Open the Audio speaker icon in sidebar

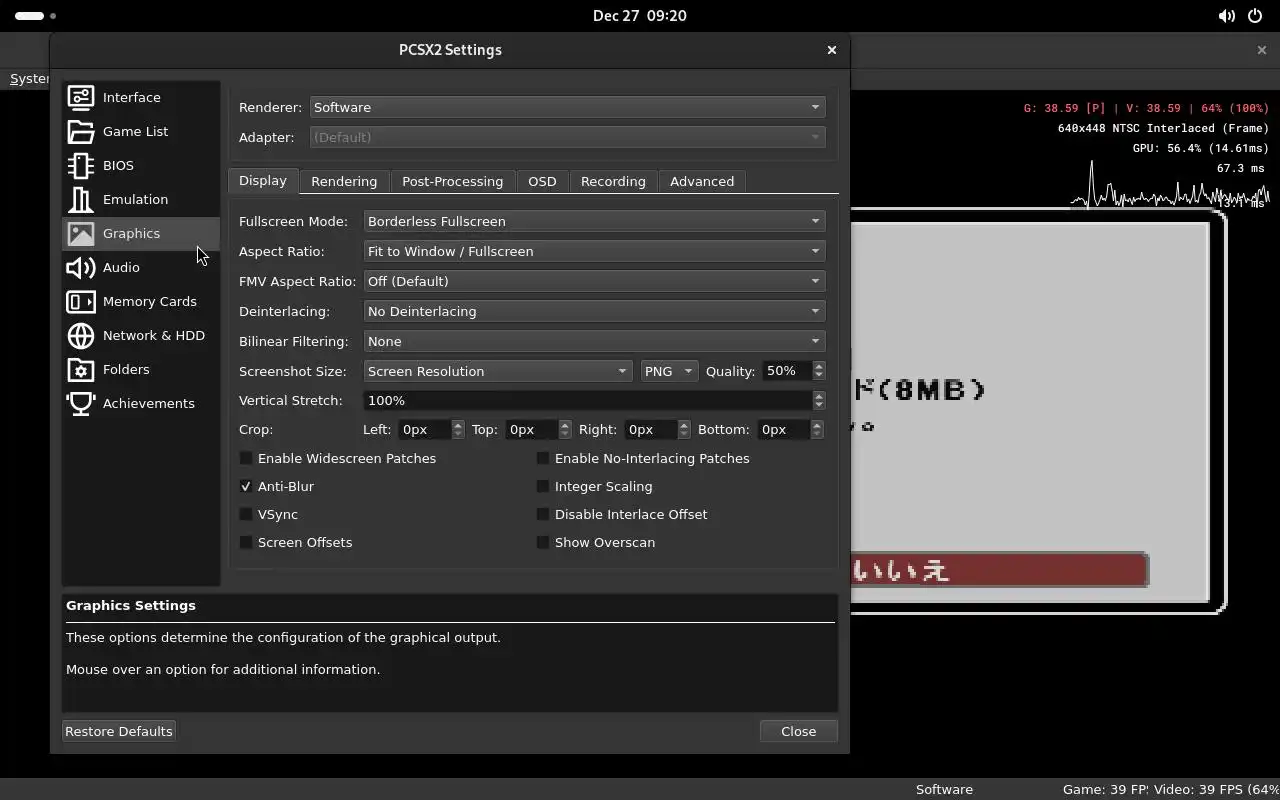click(x=81, y=267)
